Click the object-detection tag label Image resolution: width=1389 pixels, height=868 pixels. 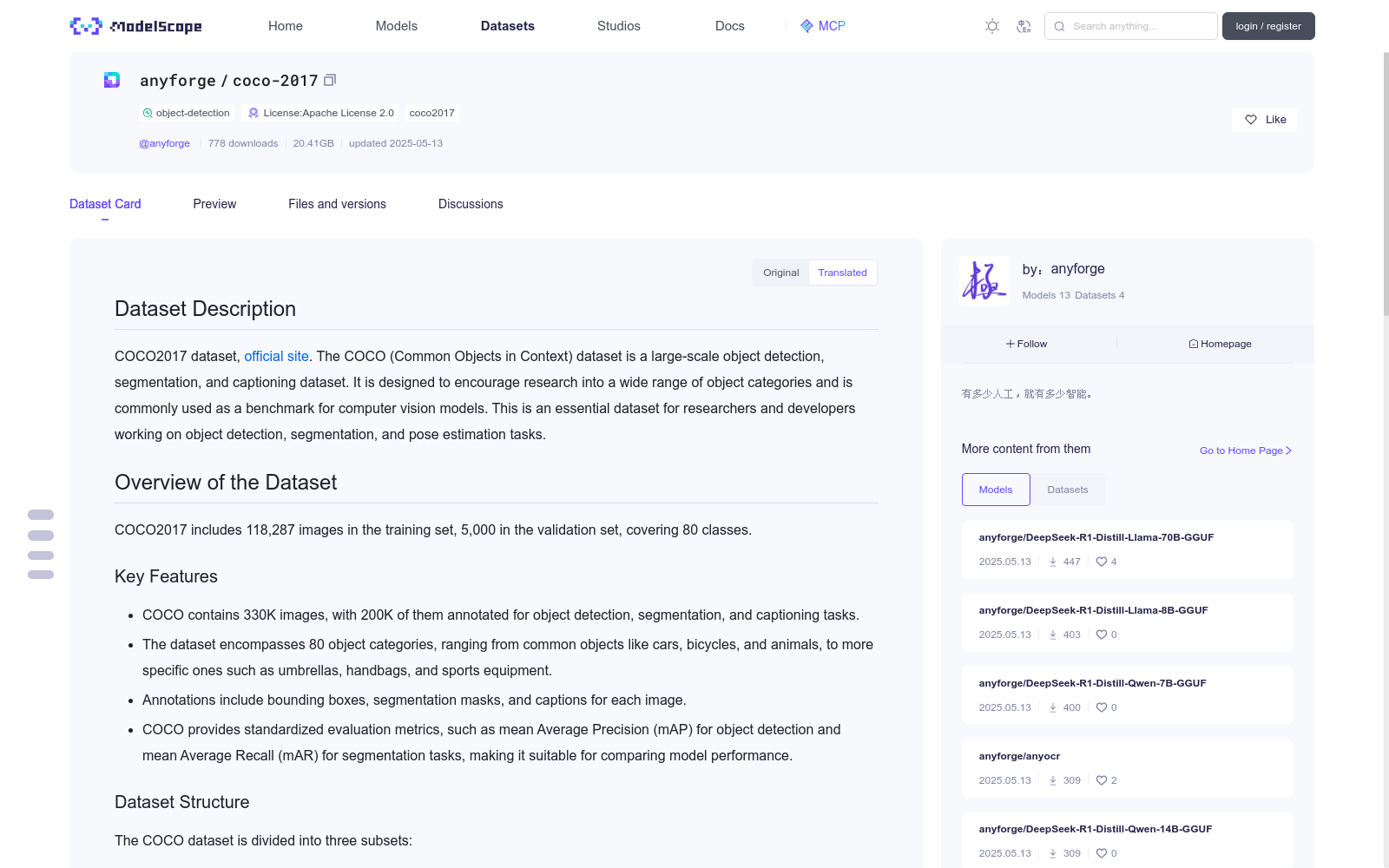[x=193, y=113]
